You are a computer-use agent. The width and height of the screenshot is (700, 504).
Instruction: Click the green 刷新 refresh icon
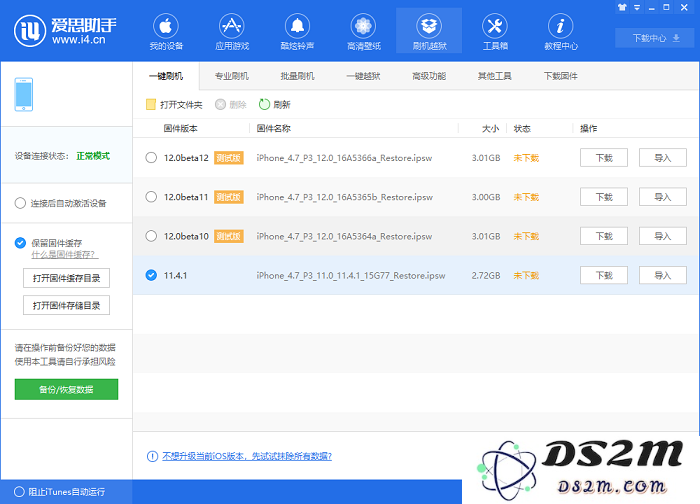point(264,104)
